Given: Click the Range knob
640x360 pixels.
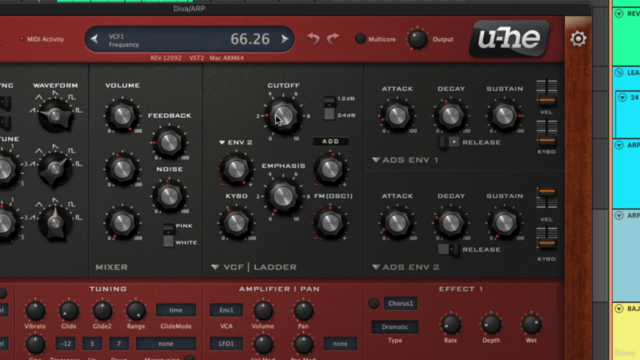Looking at the screenshot, I should pos(136,311).
